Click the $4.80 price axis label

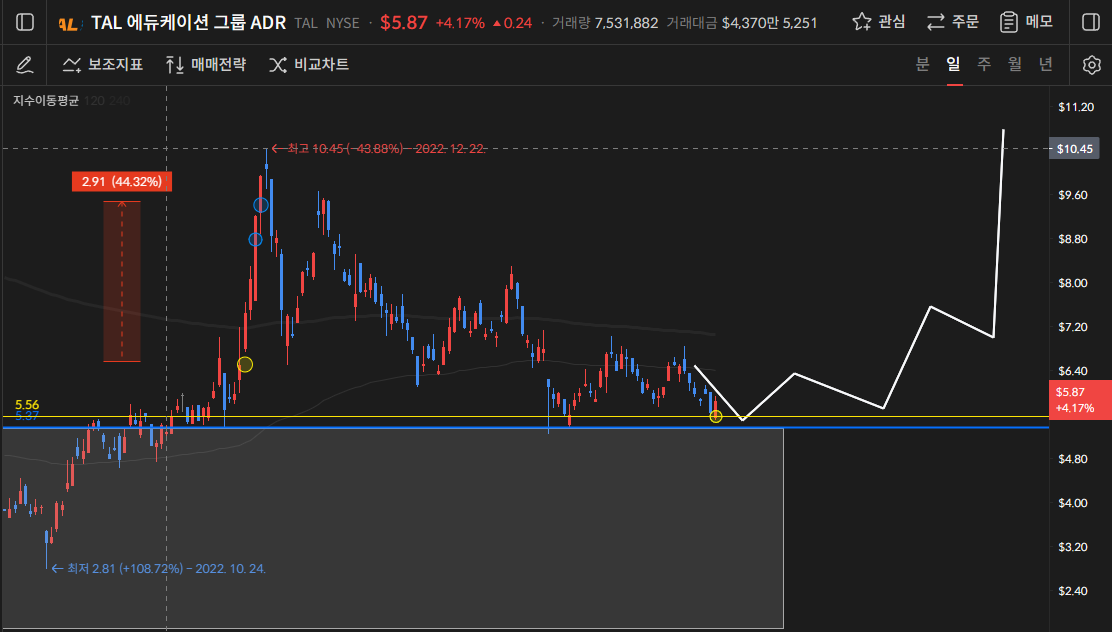1073,459
